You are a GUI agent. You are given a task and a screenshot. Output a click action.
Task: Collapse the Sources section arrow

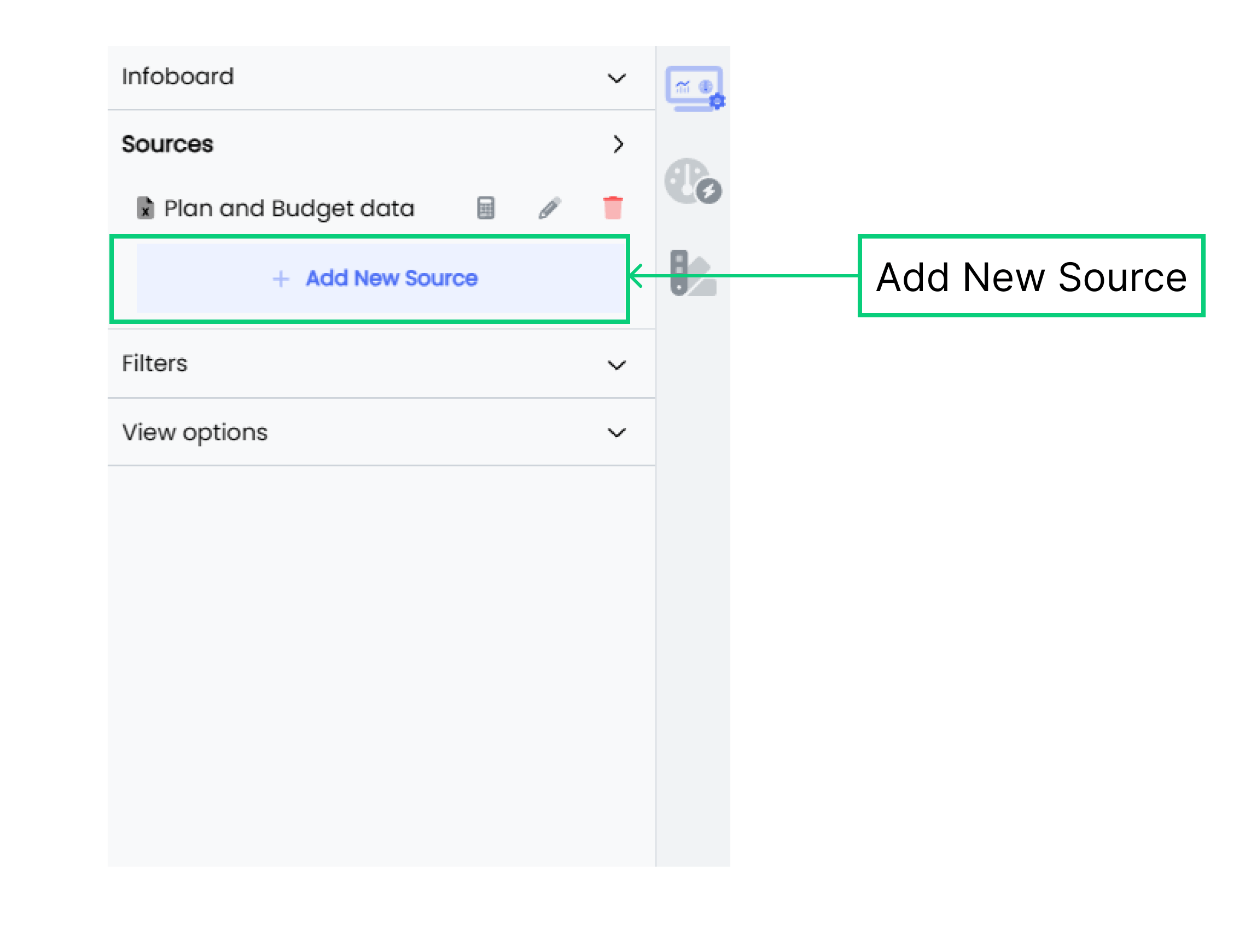click(618, 144)
